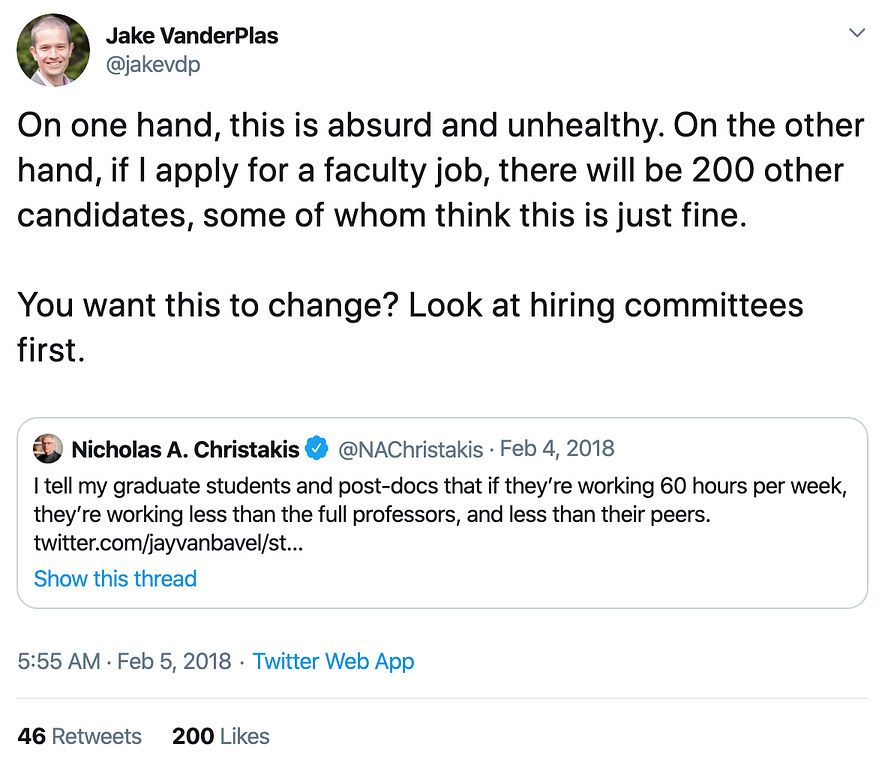This screenshot has width=885, height=771.
Task: Click the word "Retweets" label
Action: (x=96, y=736)
